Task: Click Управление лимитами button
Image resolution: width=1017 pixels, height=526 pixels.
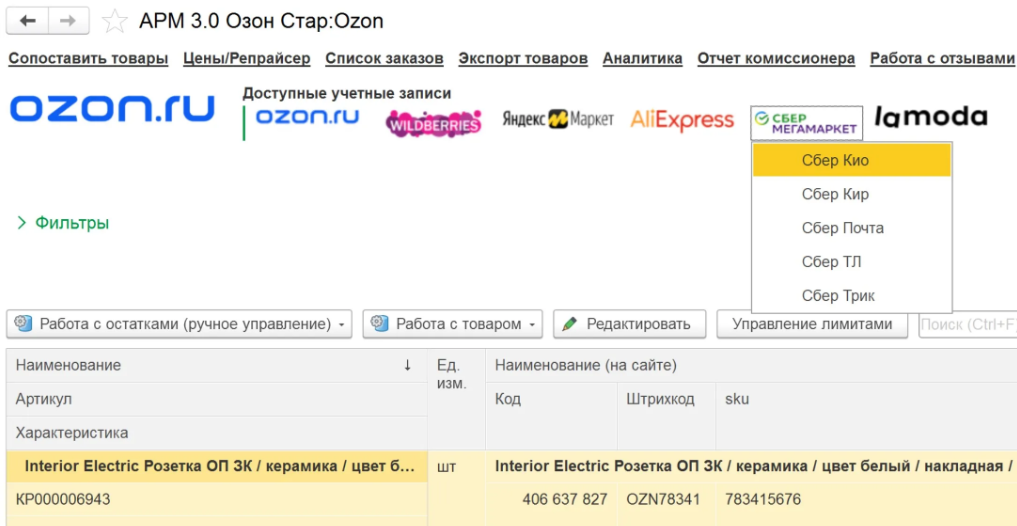Action: [x=811, y=324]
